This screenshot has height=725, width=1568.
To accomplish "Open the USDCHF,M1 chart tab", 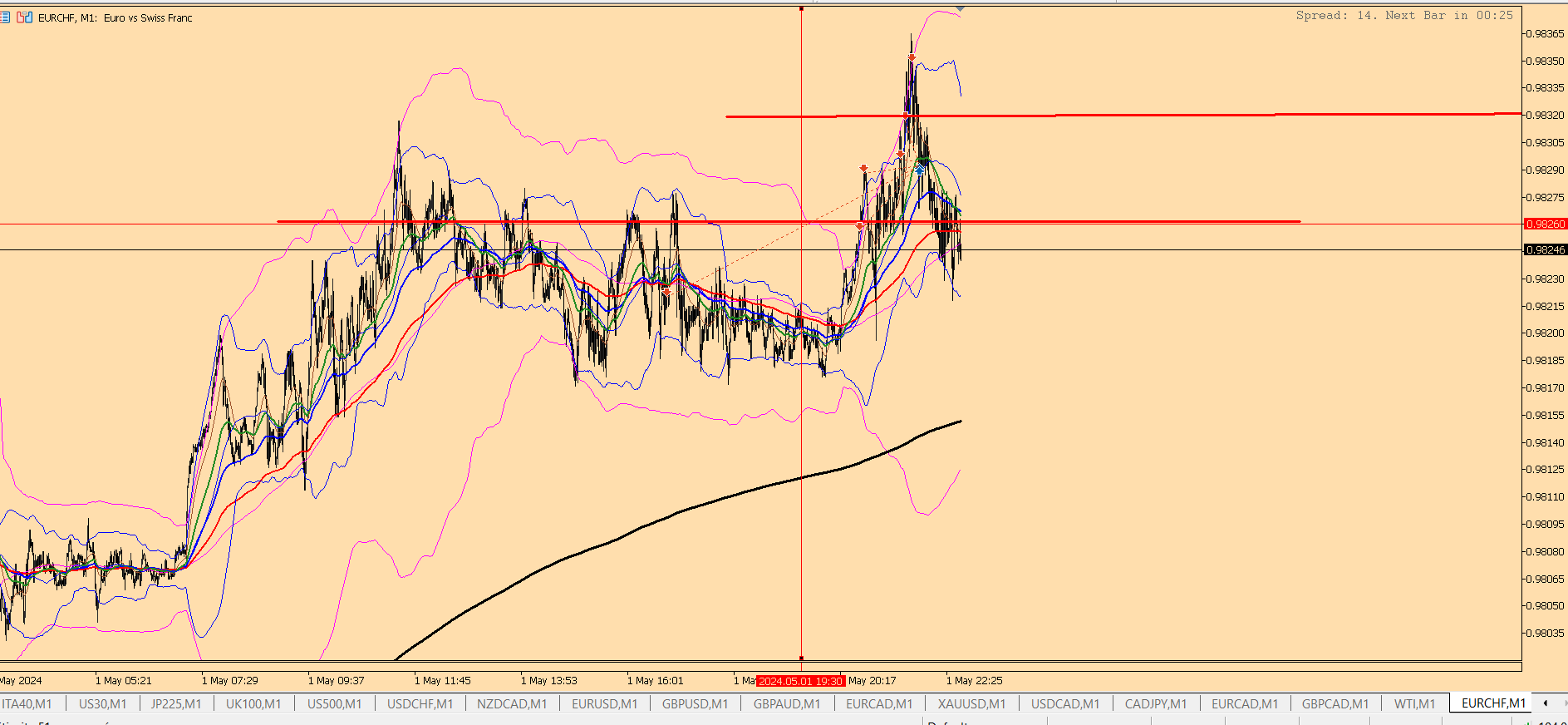I will [420, 703].
